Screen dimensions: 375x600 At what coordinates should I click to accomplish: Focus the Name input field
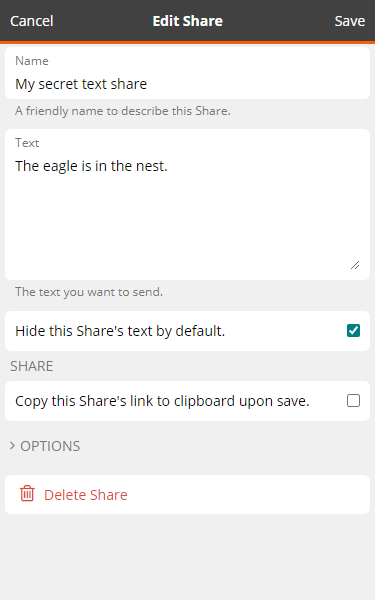coord(188,73)
